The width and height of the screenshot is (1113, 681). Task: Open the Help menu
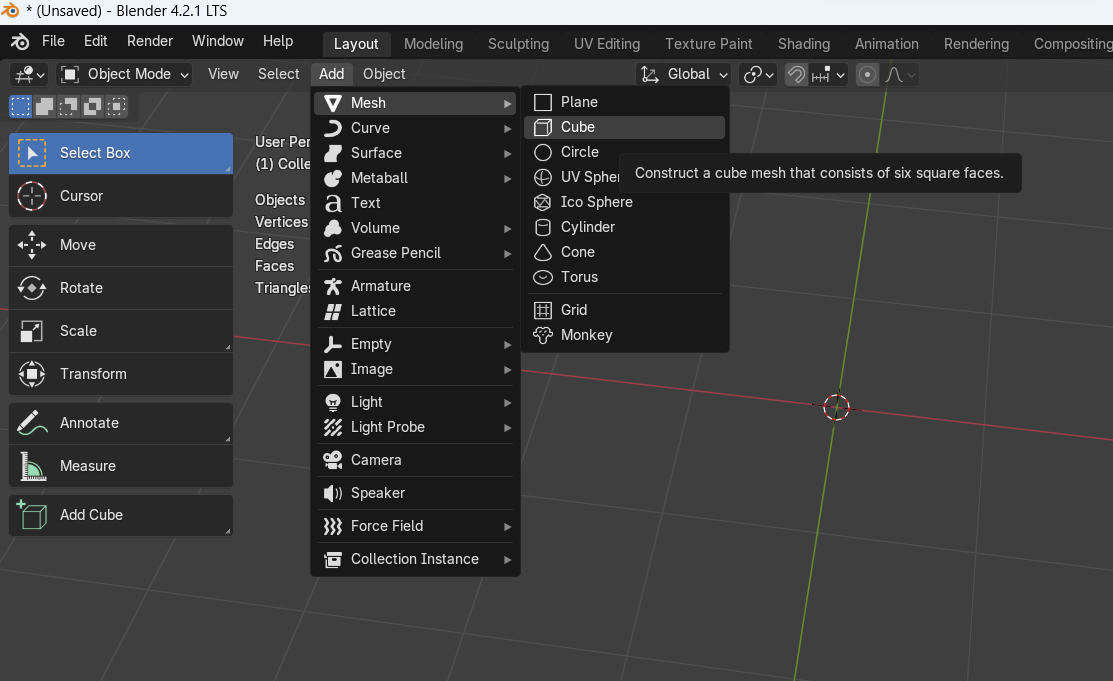coord(278,41)
